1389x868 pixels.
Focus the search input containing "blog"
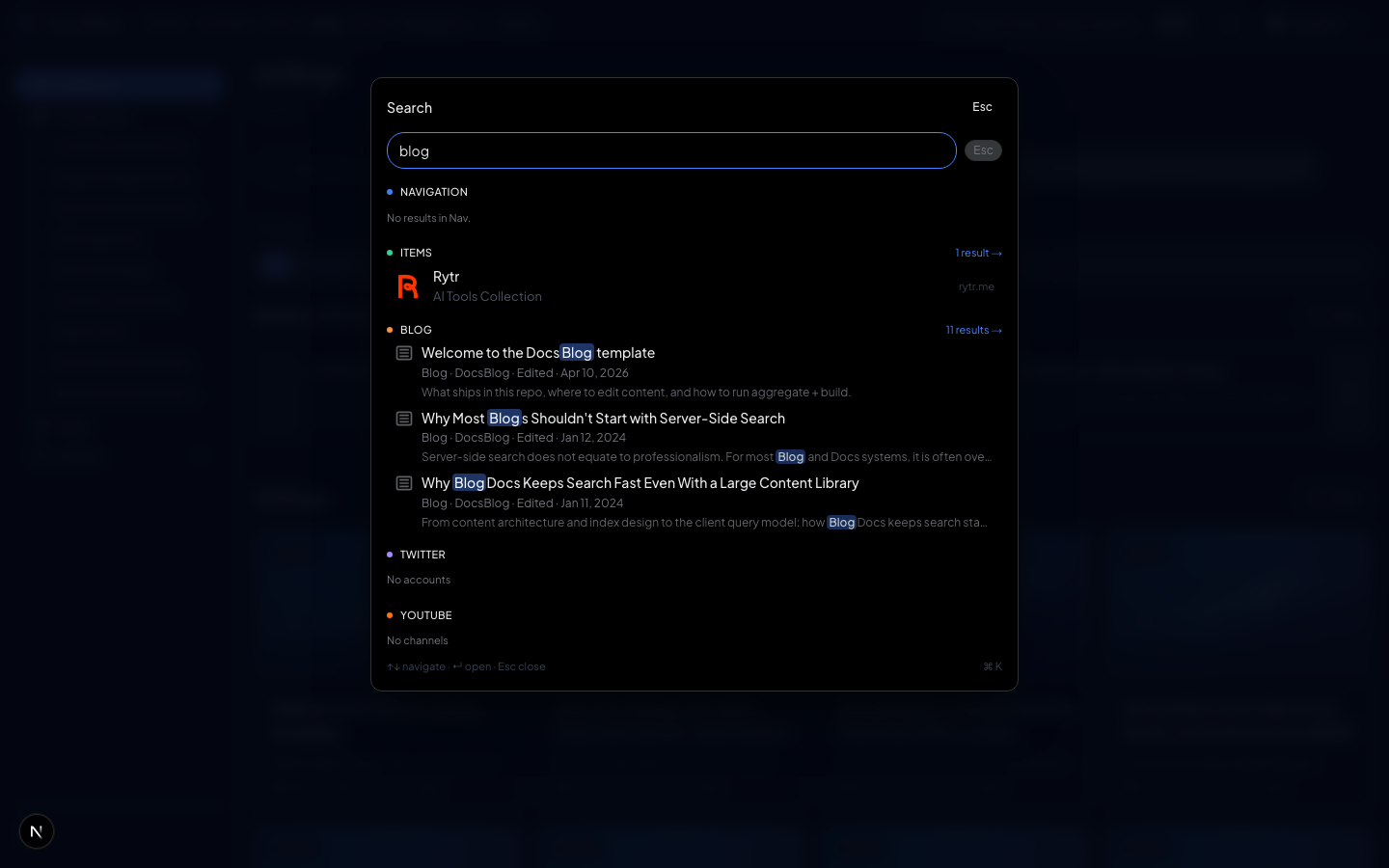670,150
